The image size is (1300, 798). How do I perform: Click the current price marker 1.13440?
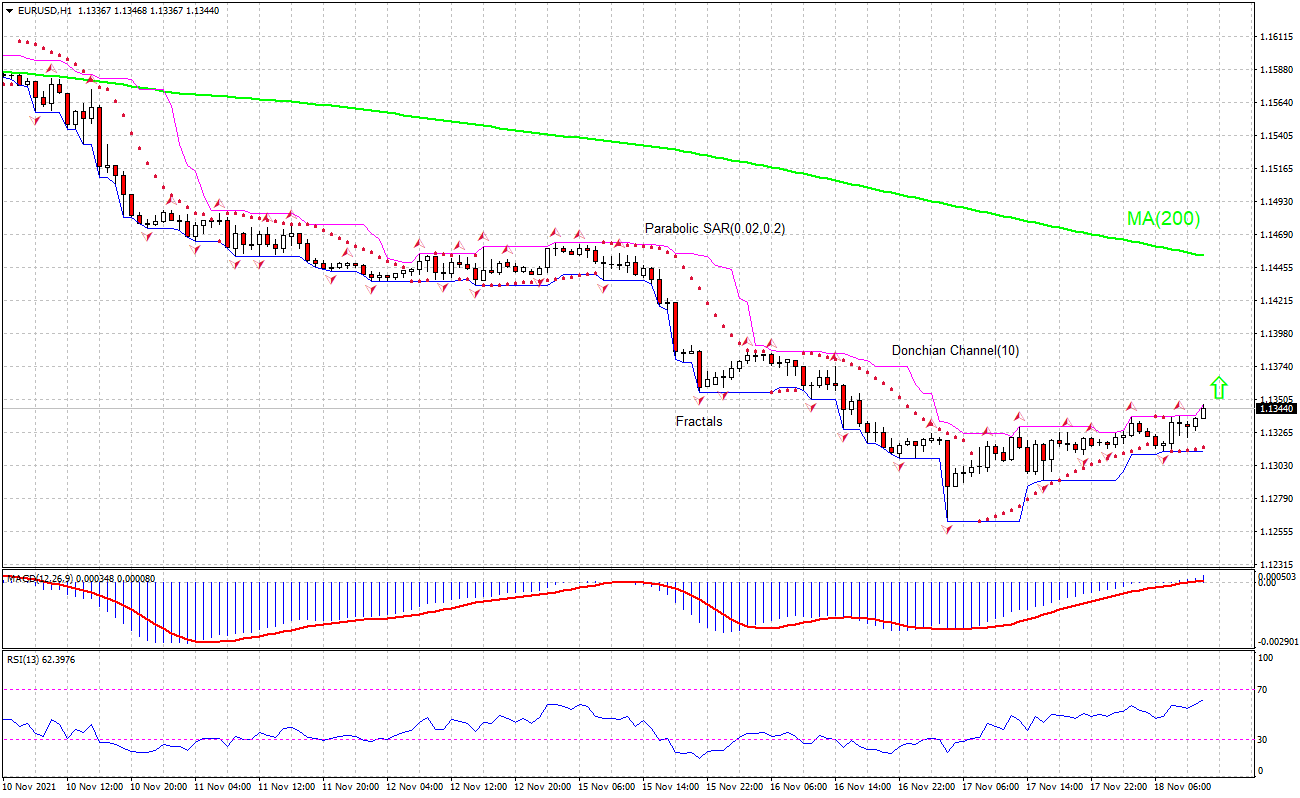coord(1276,408)
